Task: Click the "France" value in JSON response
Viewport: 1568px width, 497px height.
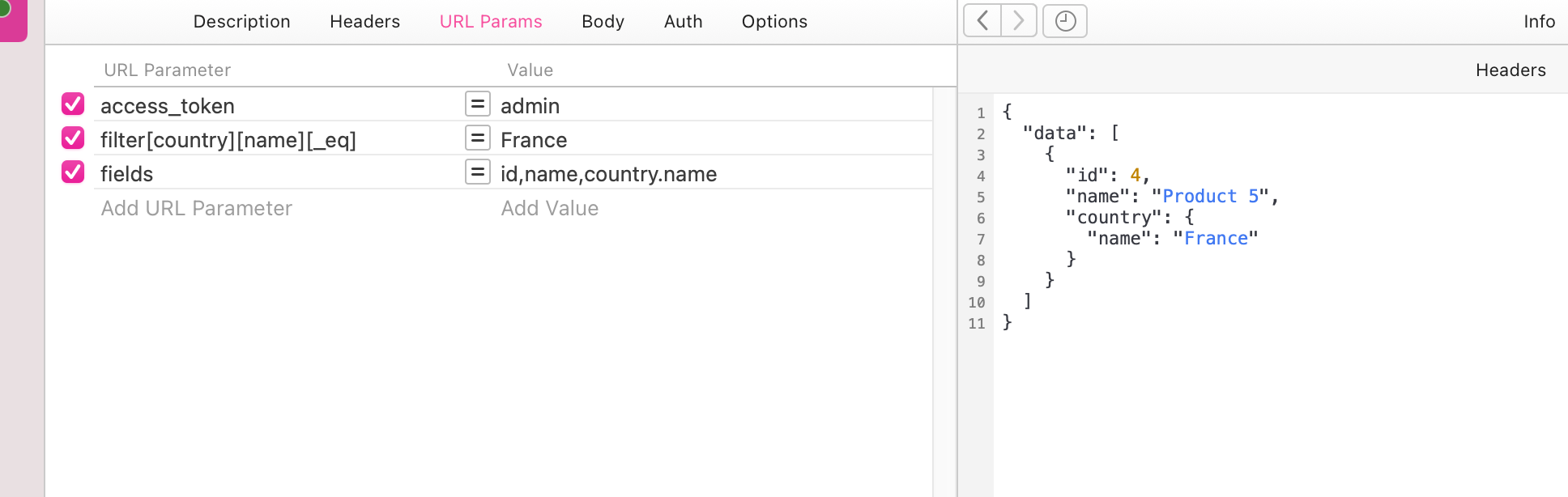Action: pyautogui.click(x=1216, y=238)
